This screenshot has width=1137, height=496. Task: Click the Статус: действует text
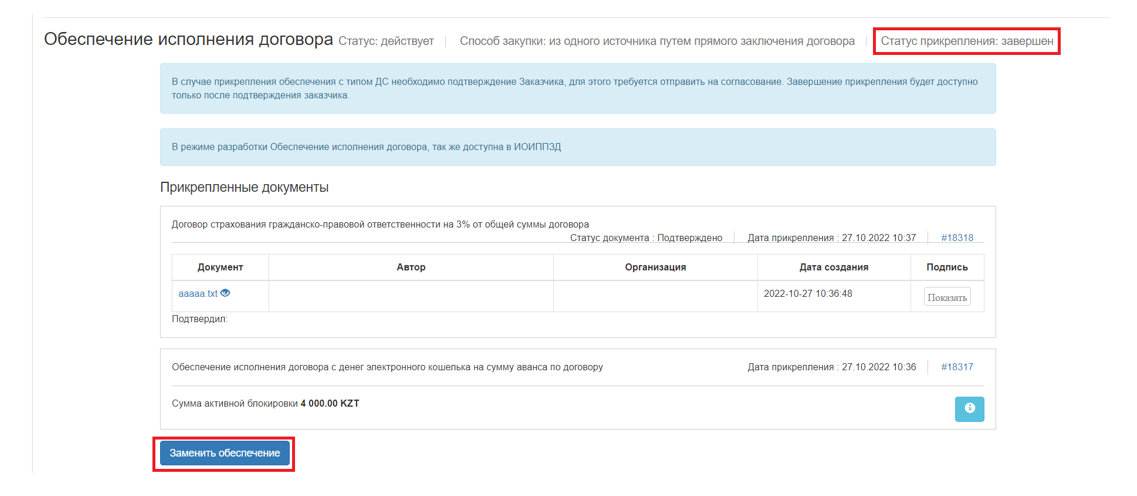pyautogui.click(x=386, y=42)
